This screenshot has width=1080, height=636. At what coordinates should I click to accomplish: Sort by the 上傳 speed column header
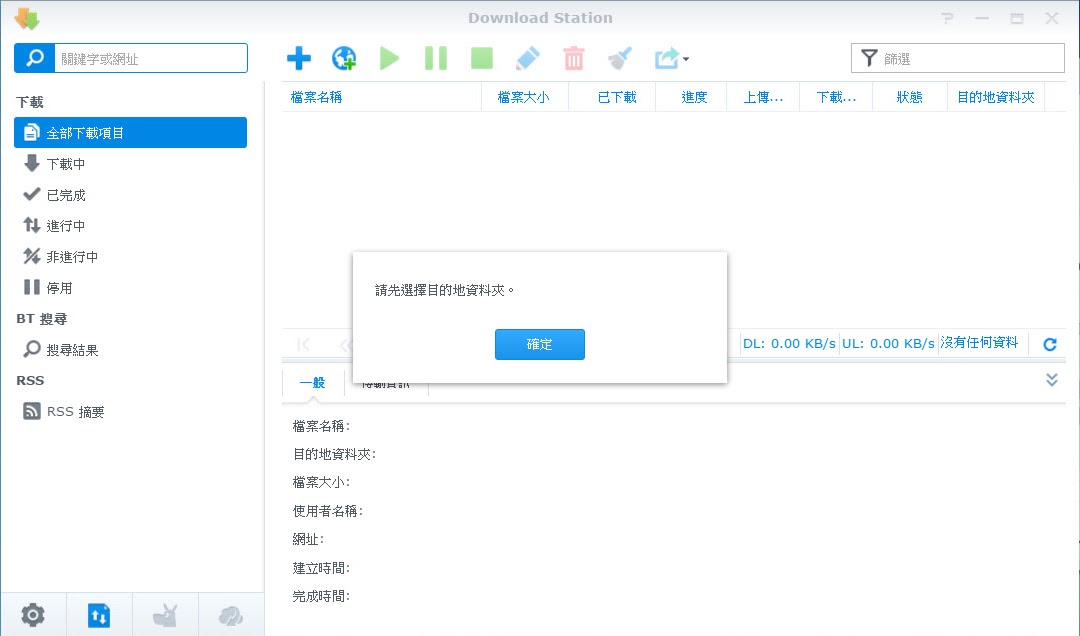(x=763, y=97)
